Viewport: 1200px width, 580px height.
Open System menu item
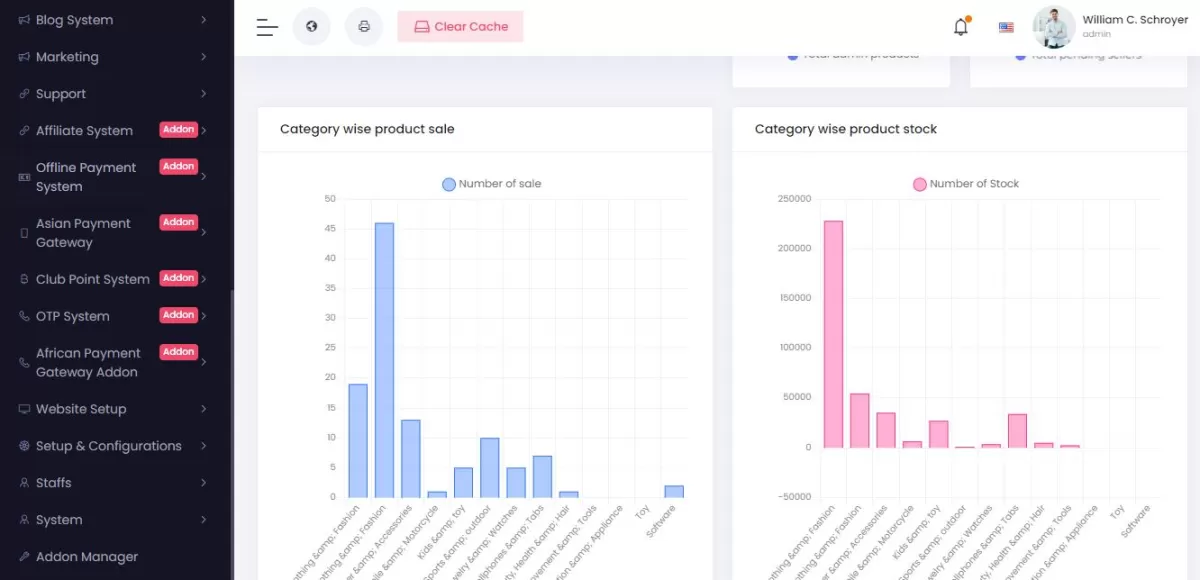pyautogui.click(x=116, y=520)
